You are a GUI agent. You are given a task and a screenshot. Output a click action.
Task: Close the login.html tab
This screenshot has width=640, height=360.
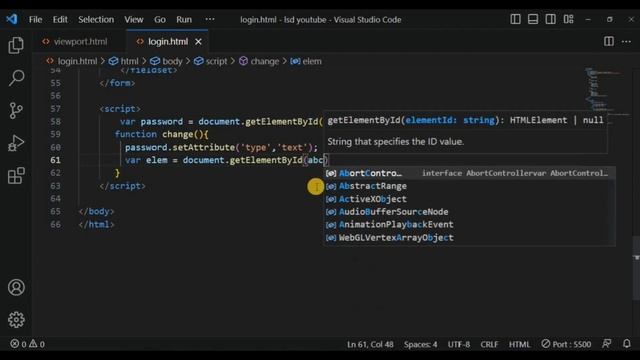coord(198,42)
